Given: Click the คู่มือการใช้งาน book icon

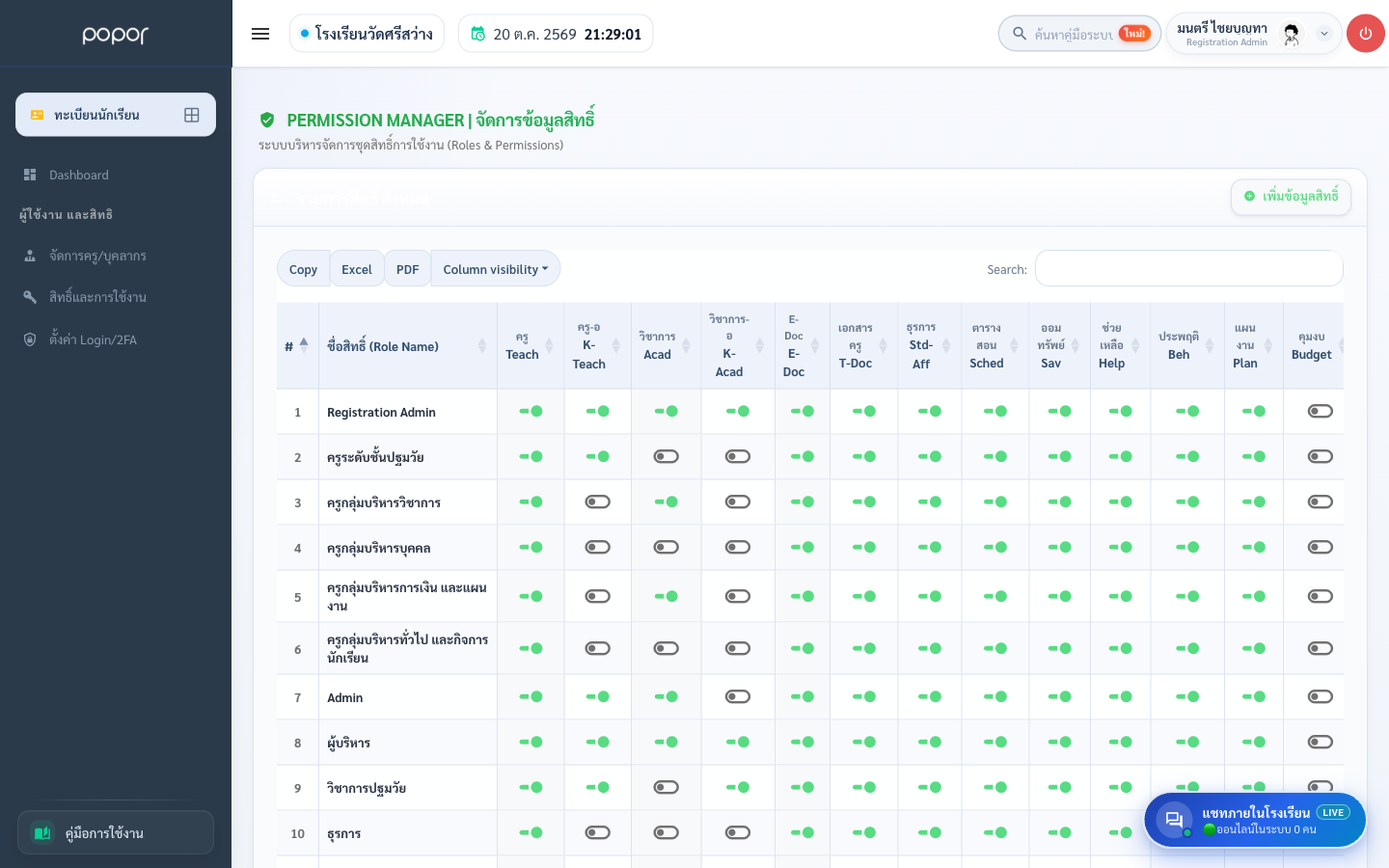Looking at the screenshot, I should point(42,832).
